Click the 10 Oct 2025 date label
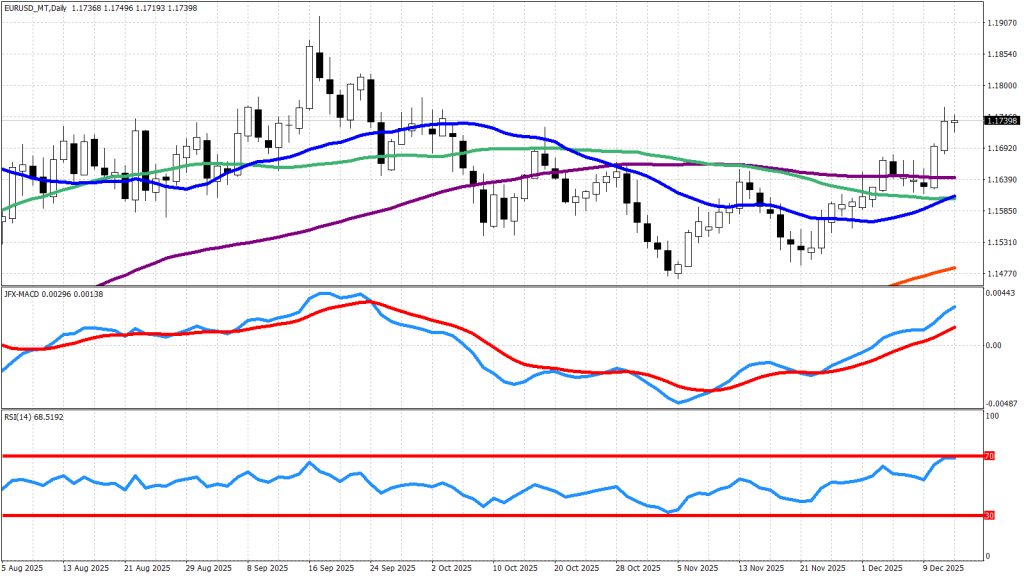The image size is (1024, 576). coord(513,567)
